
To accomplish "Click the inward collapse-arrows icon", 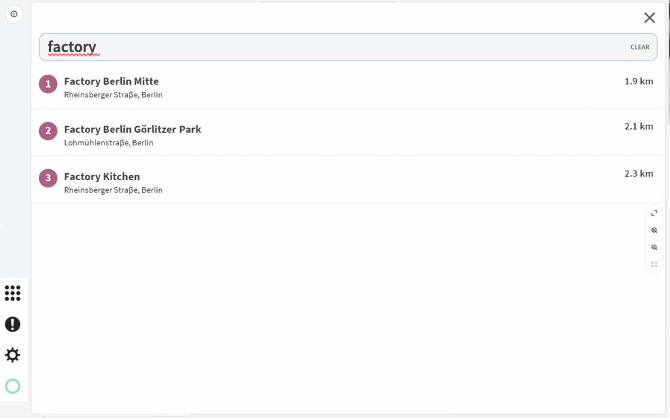I will (654, 264).
